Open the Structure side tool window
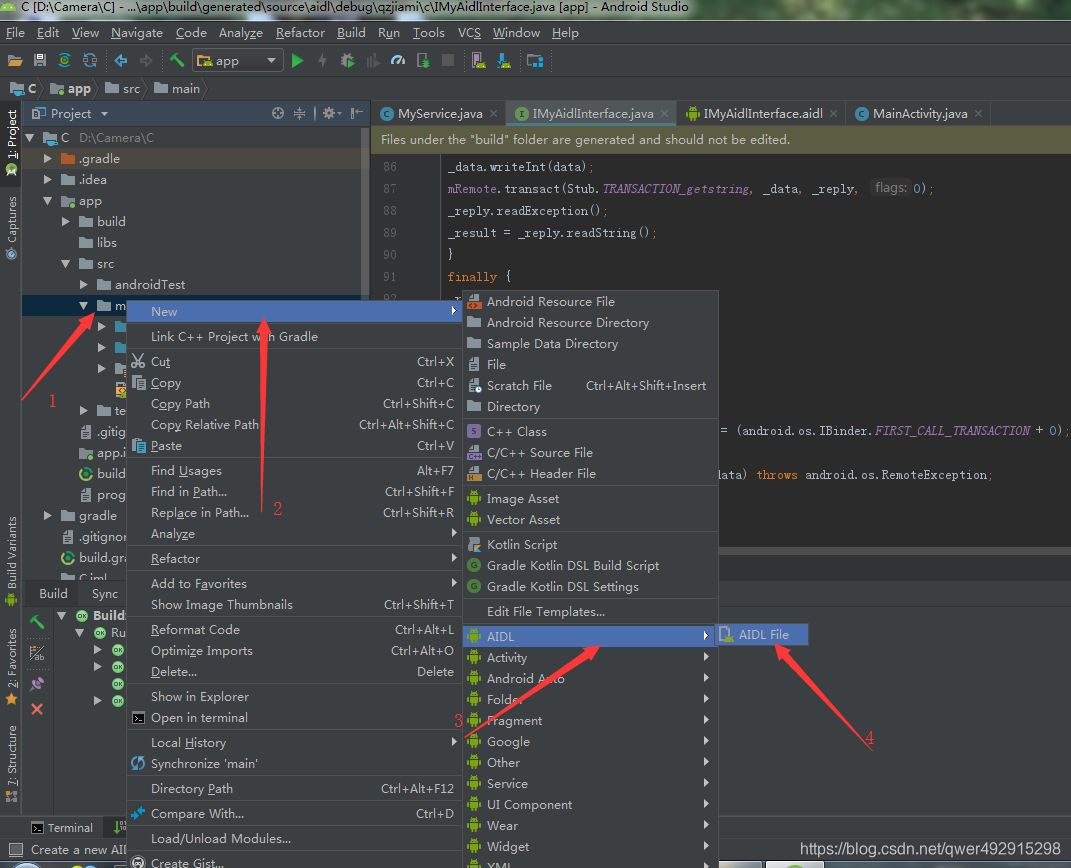The width and height of the screenshot is (1071, 868). coord(11,764)
